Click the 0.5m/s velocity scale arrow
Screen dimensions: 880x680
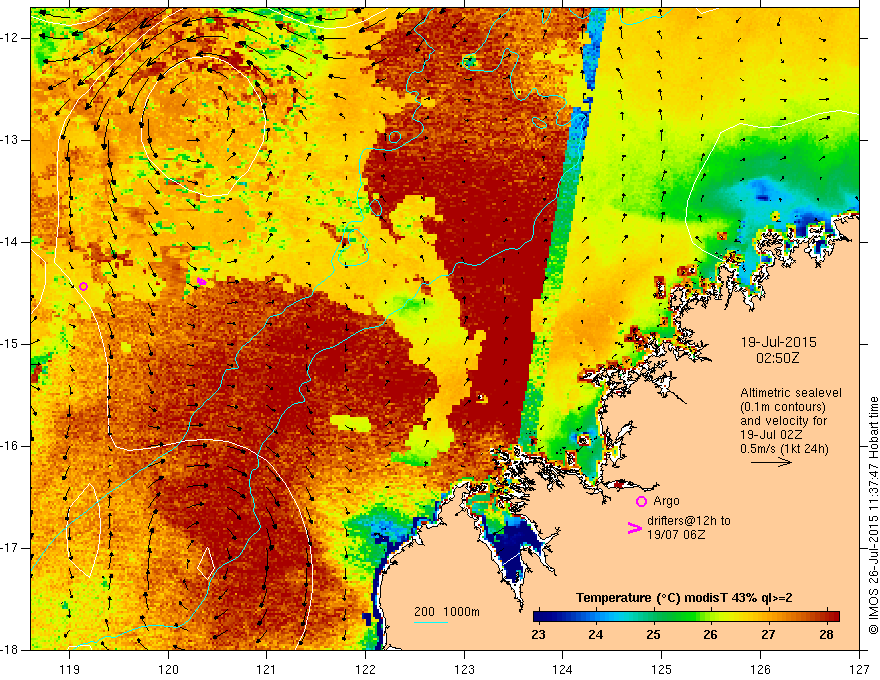click(x=772, y=462)
